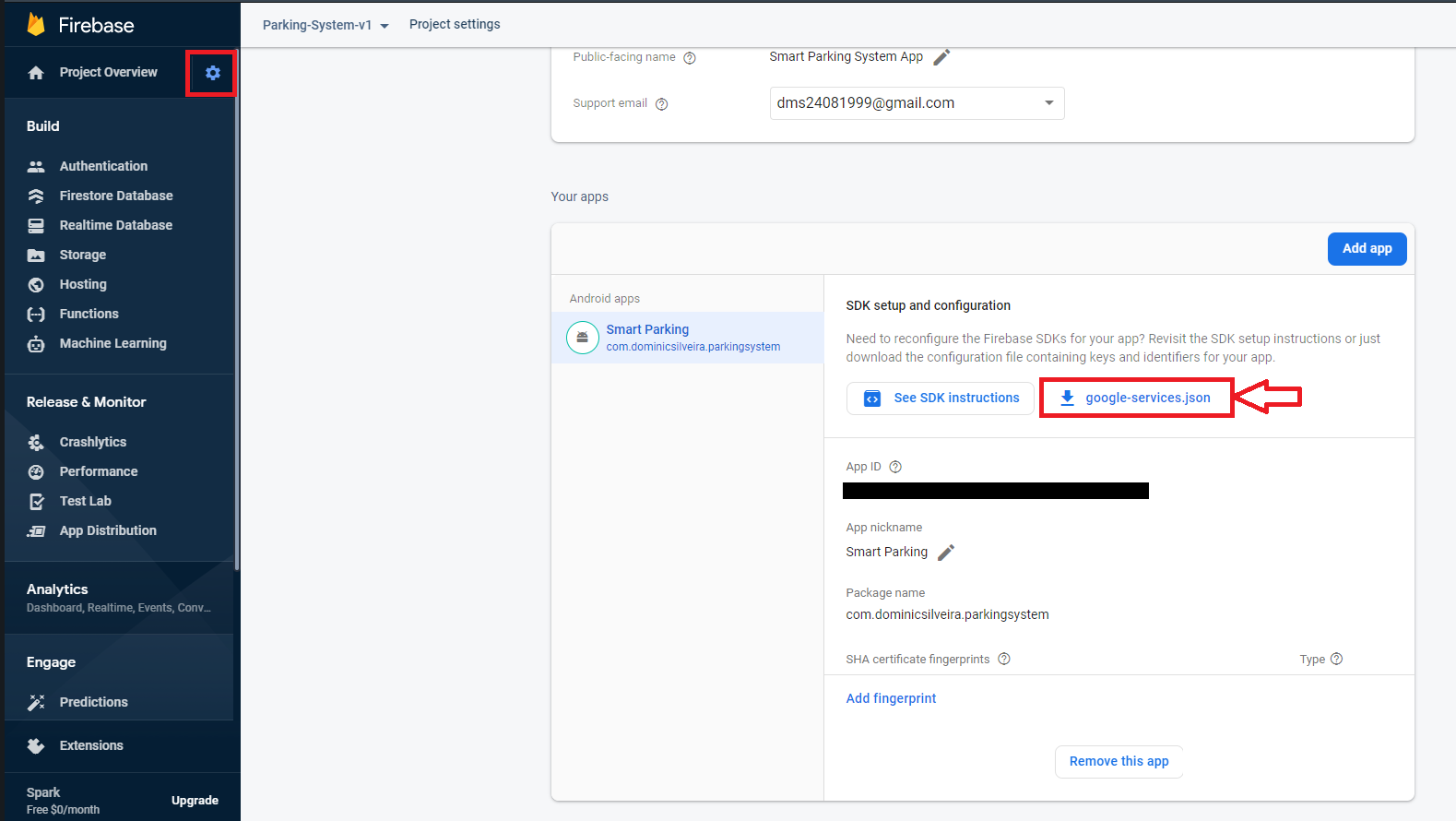Click Android icon of Smart Parking app
Screen dimensions: 1456x821
(583, 338)
